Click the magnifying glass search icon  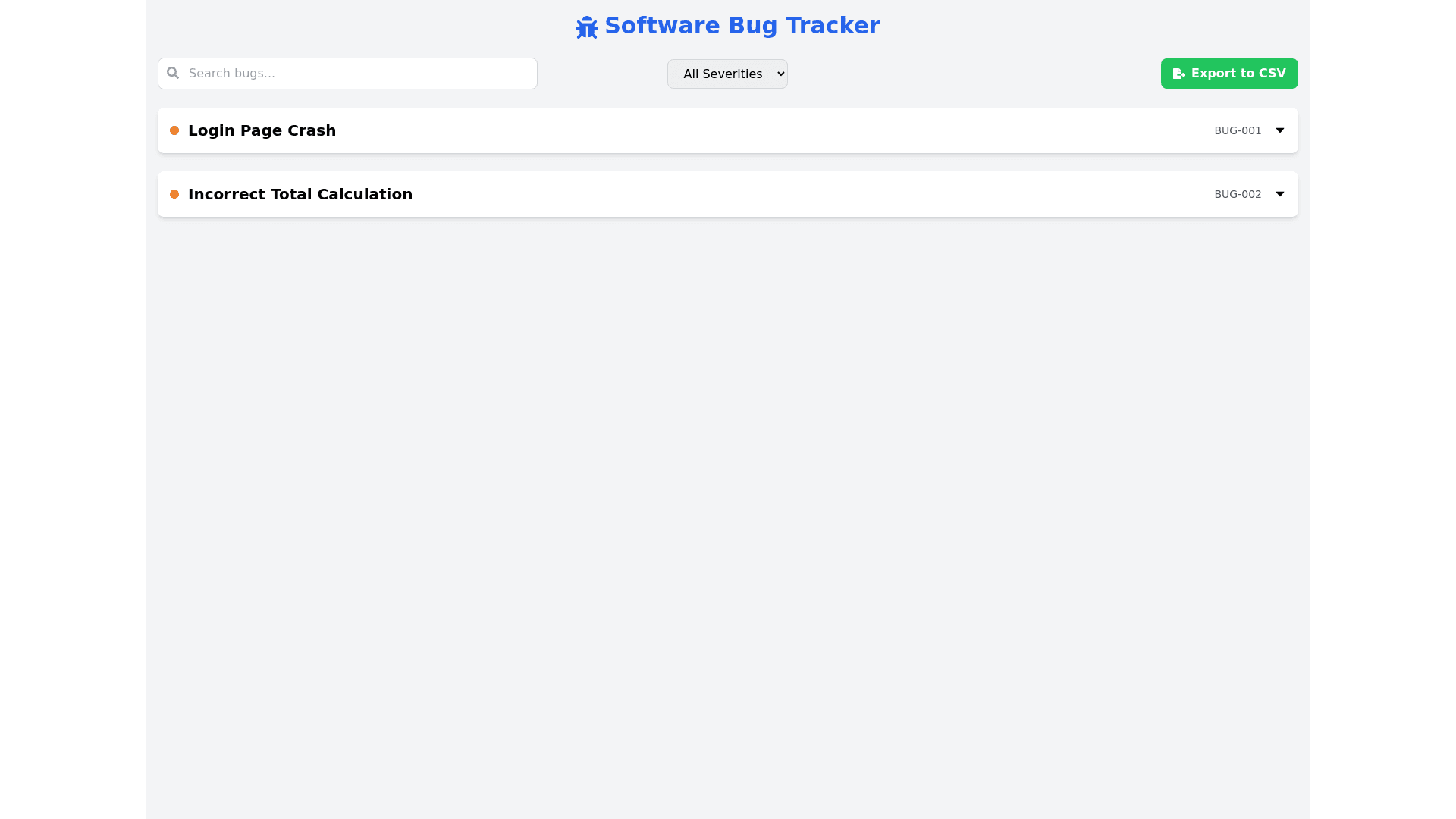(173, 73)
